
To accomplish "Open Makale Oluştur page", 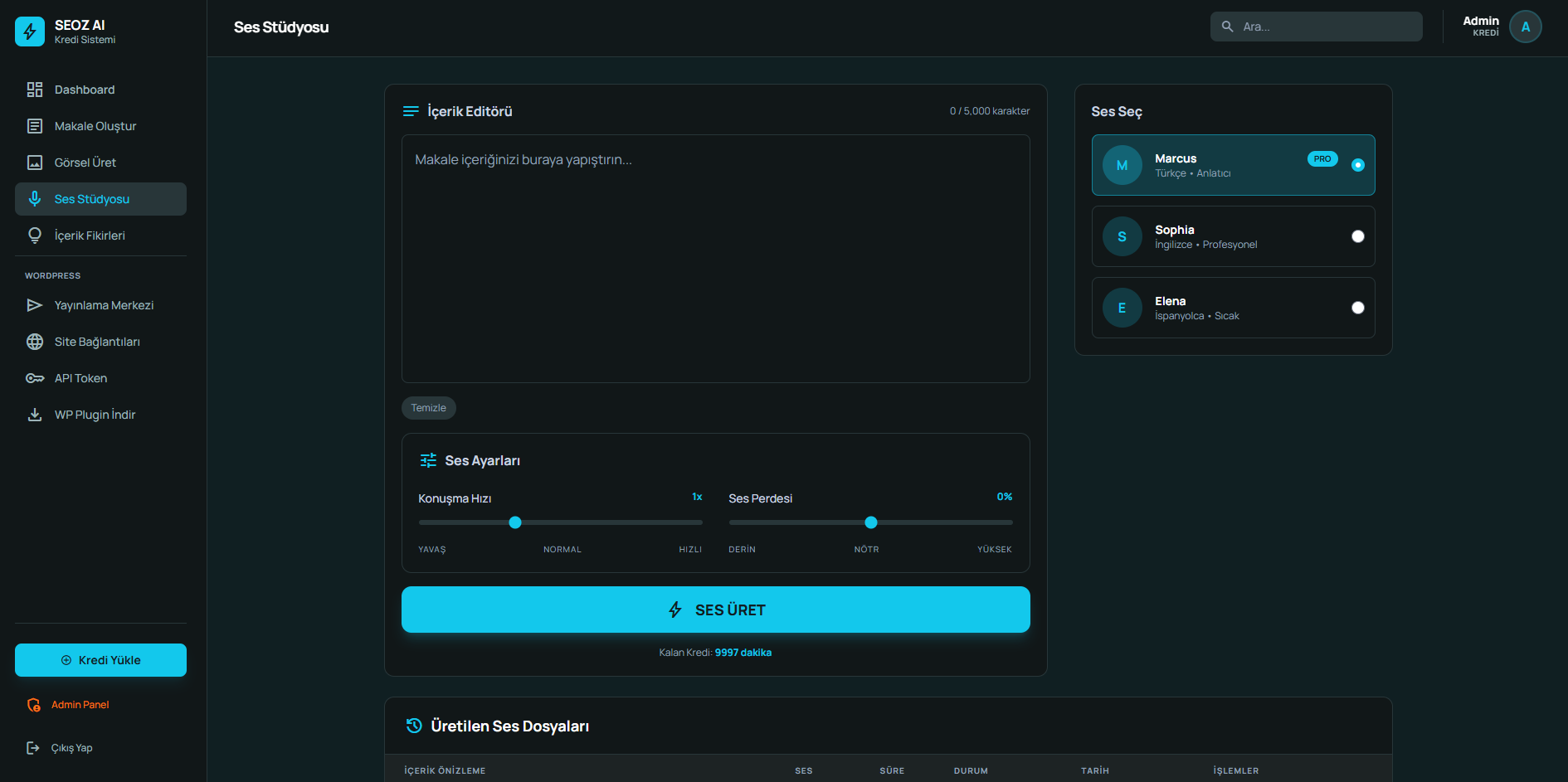I will tap(100, 126).
